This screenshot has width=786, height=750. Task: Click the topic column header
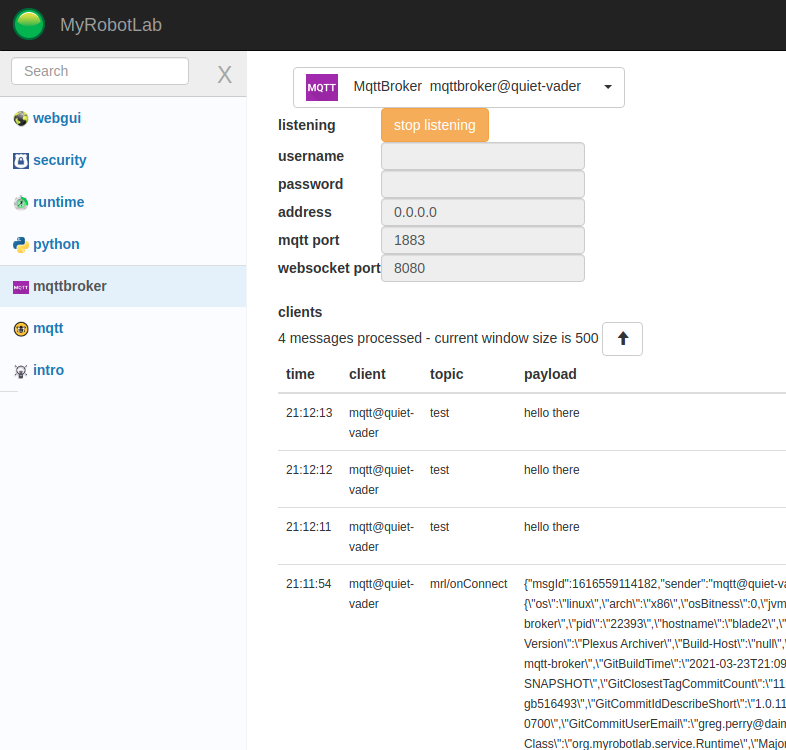[x=446, y=374]
